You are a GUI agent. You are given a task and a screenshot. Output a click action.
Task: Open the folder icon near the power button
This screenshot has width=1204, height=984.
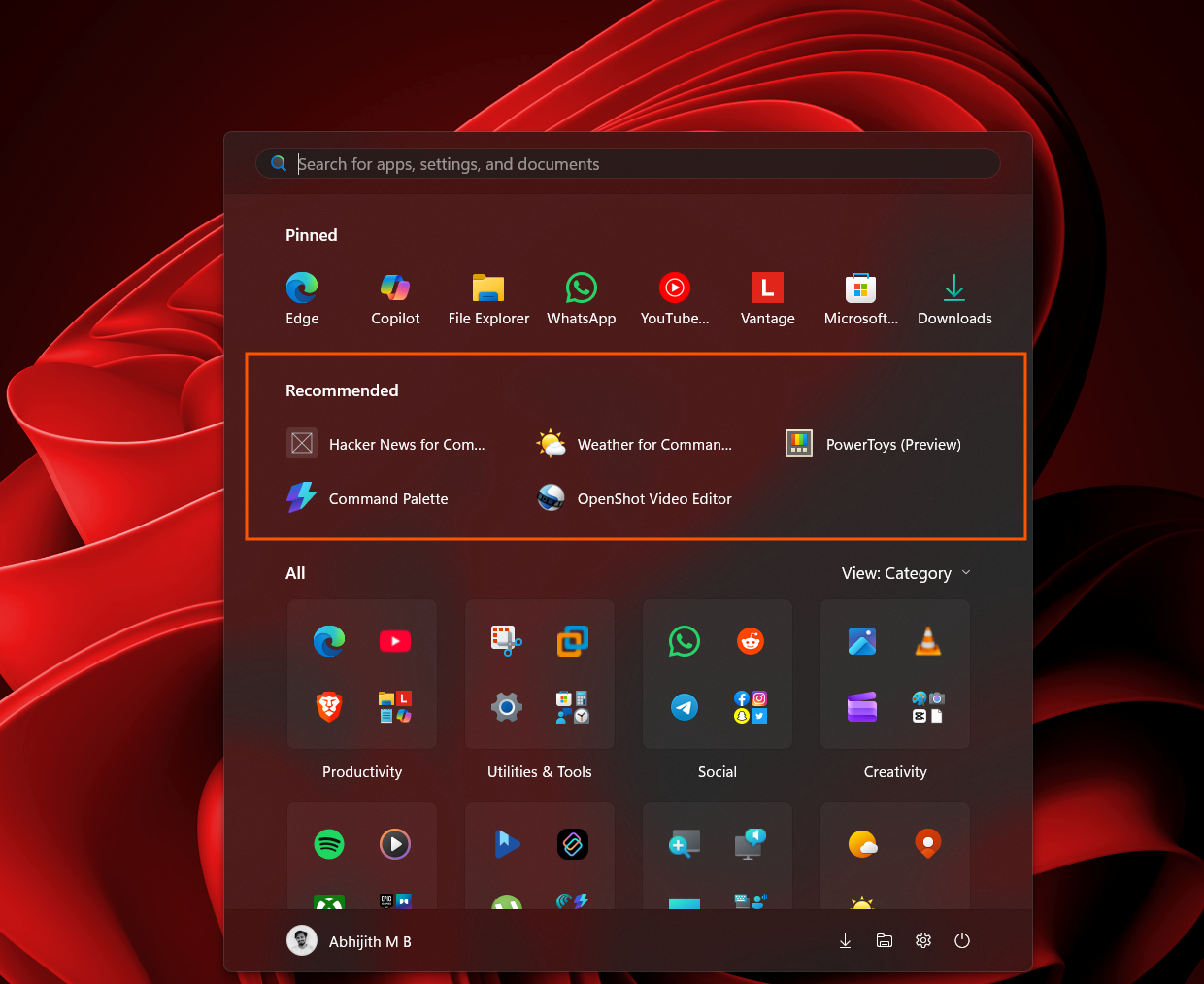[x=884, y=940]
